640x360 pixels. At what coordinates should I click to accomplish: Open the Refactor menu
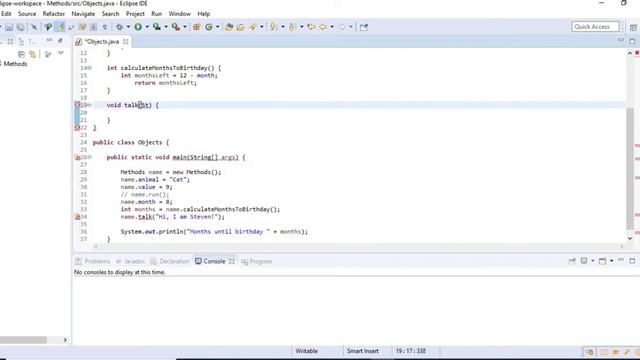54,13
